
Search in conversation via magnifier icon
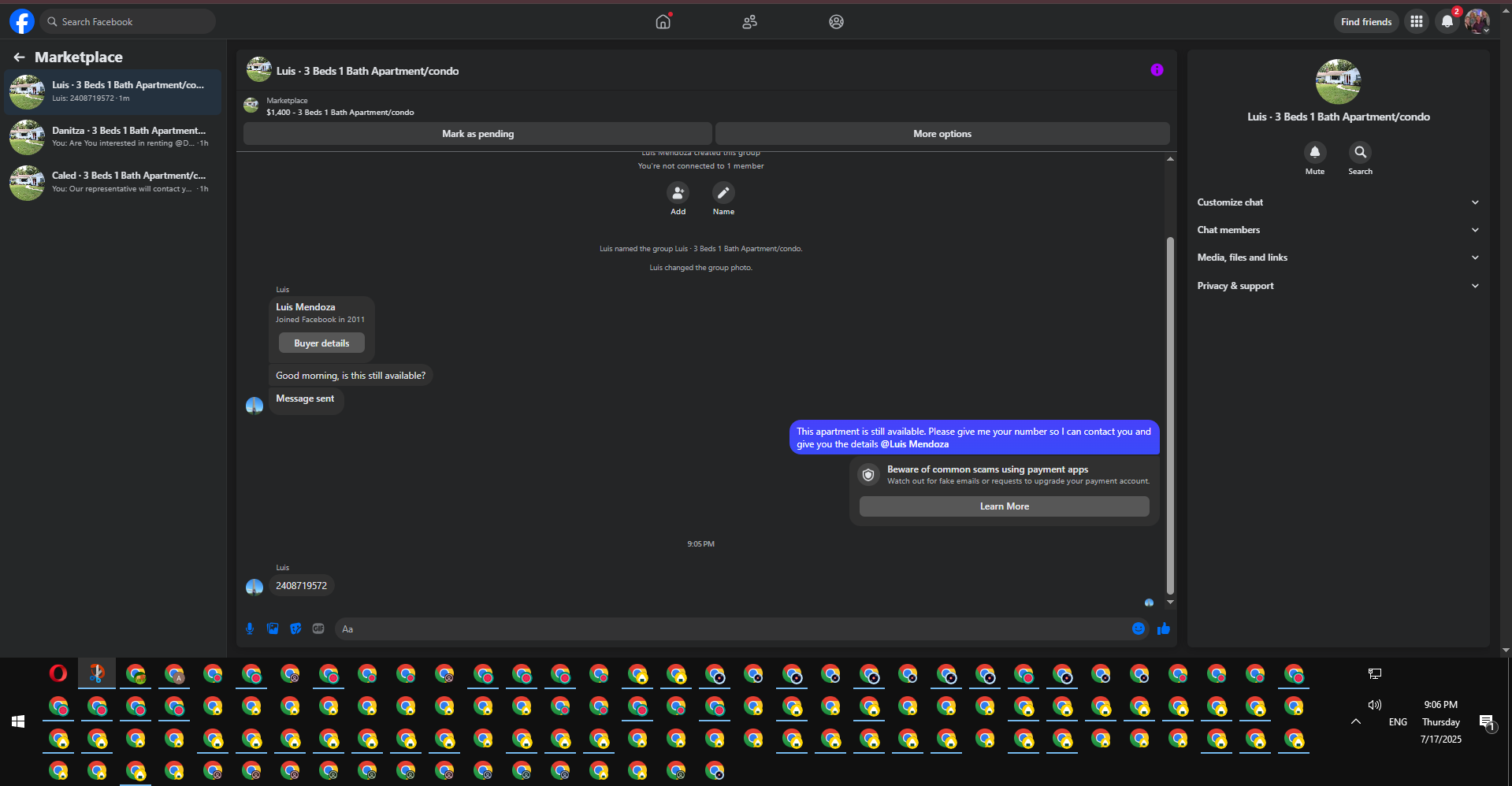1361,152
